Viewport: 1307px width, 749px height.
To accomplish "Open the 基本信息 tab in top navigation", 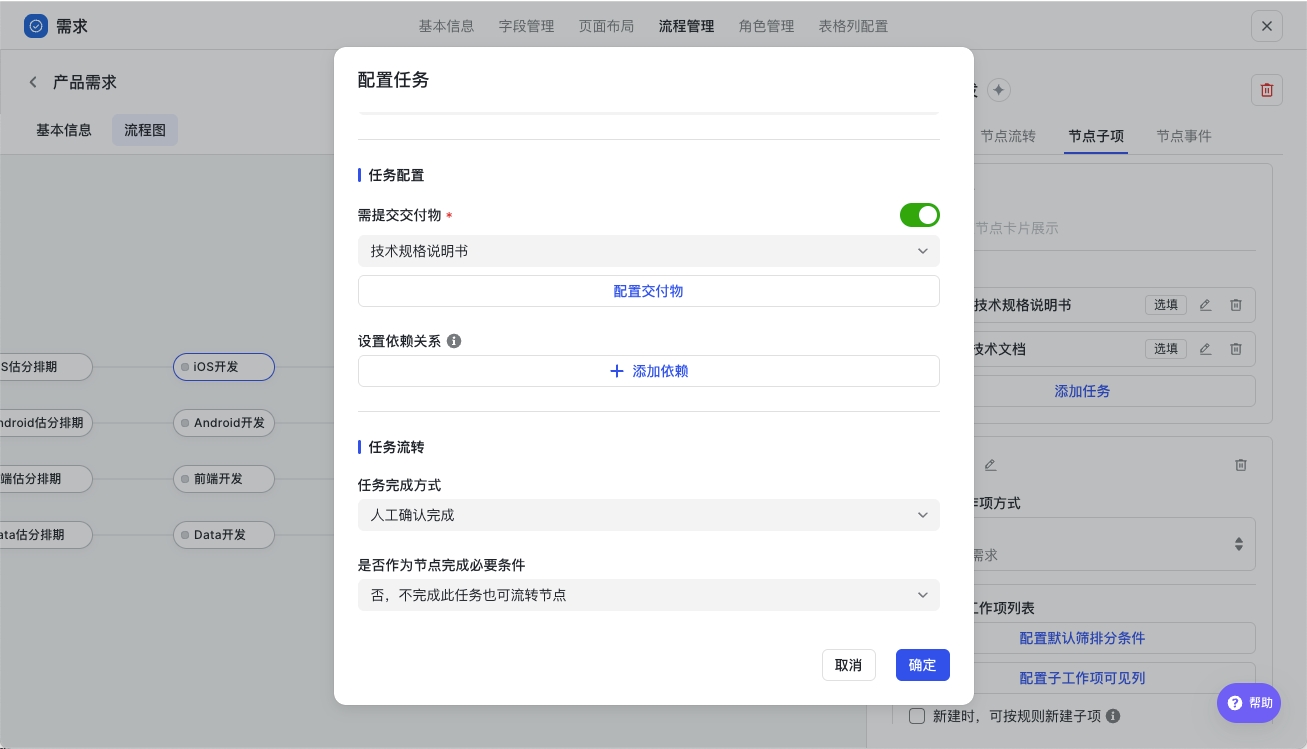I will pos(446,26).
